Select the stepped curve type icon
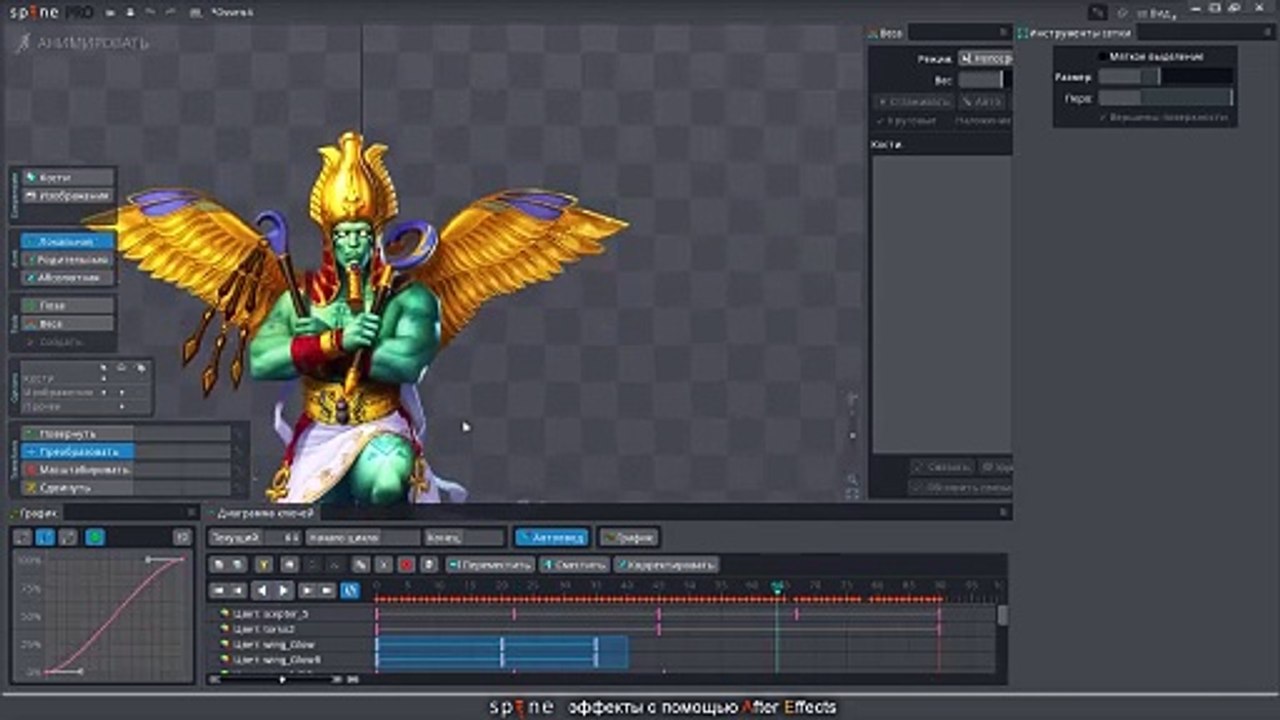 (68, 537)
